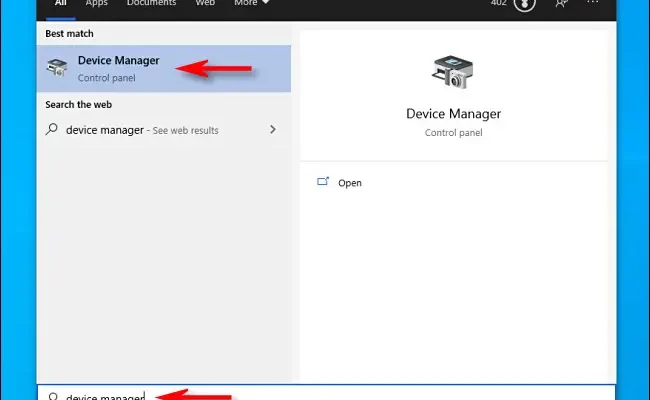650x400 pixels.
Task: Click the magnifier icon beside web suggestion
Action: [52, 129]
